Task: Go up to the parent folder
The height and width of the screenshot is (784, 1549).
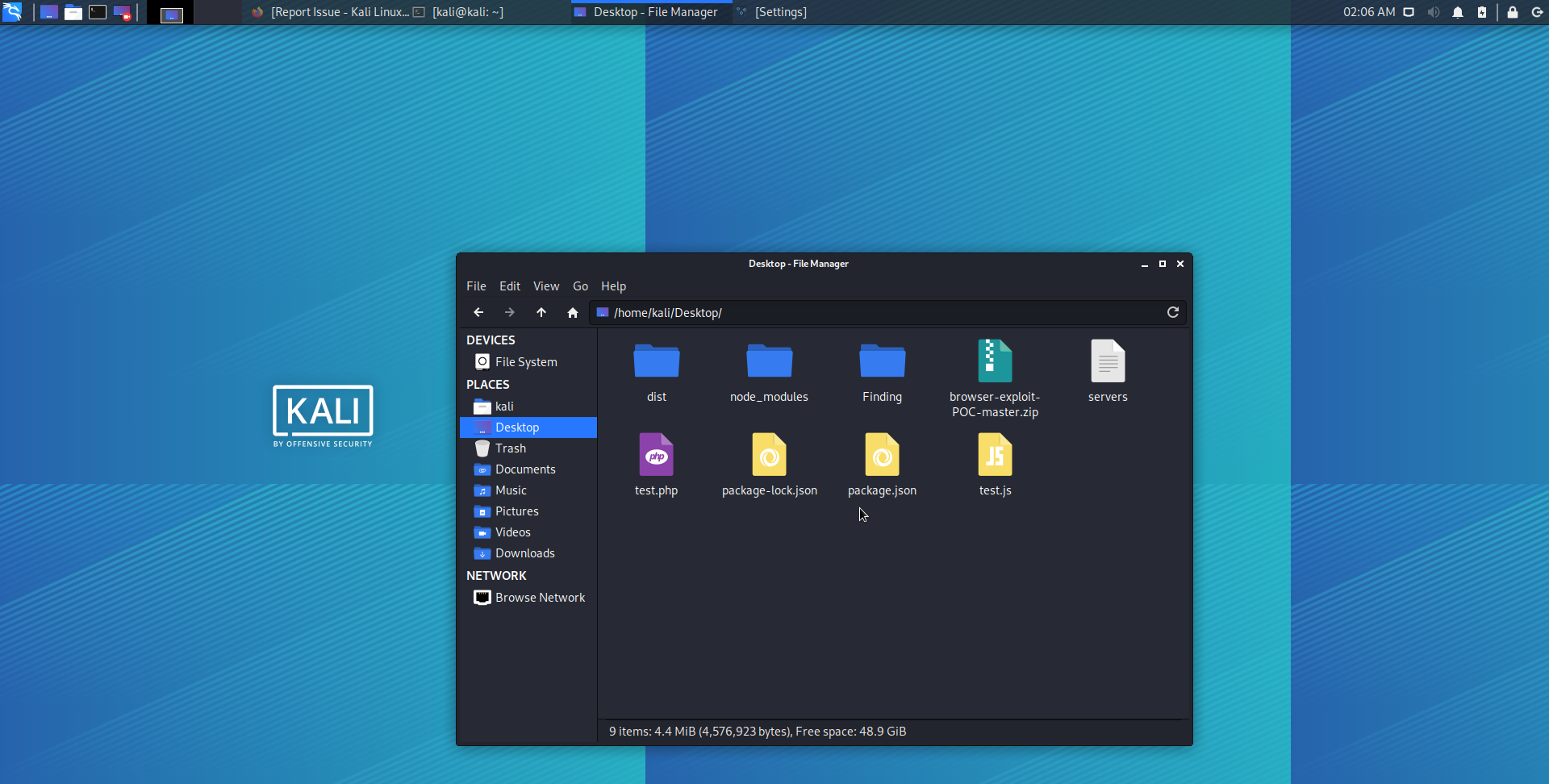Action: click(541, 312)
